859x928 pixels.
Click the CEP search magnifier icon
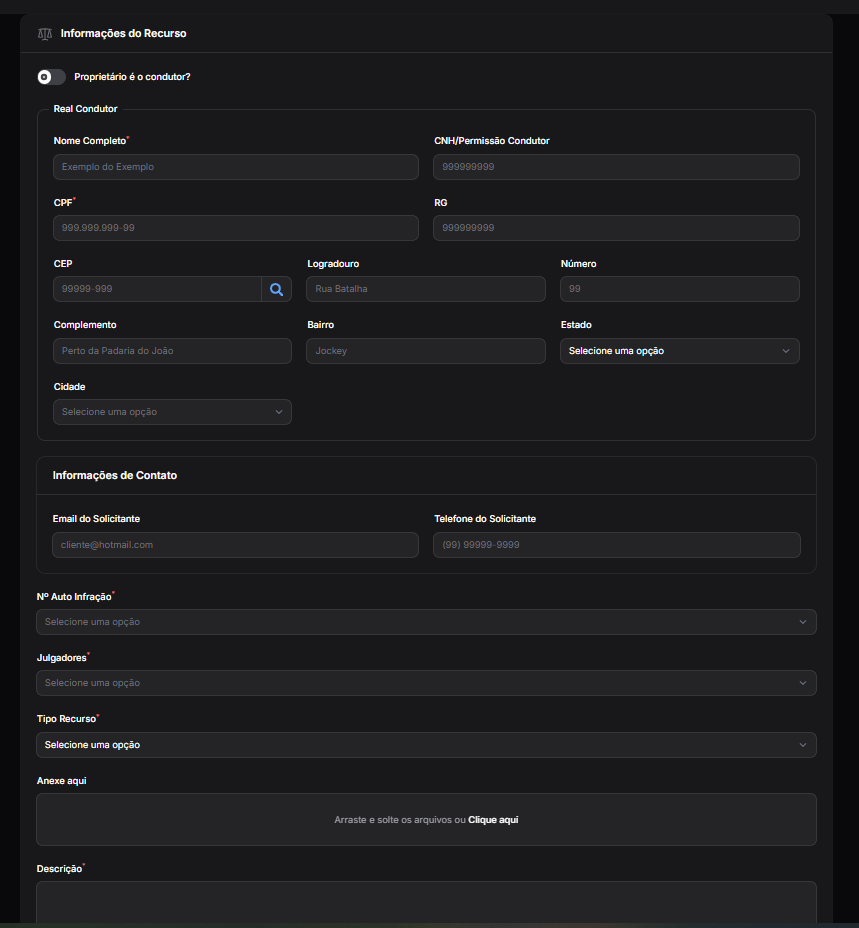pyautogui.click(x=277, y=289)
